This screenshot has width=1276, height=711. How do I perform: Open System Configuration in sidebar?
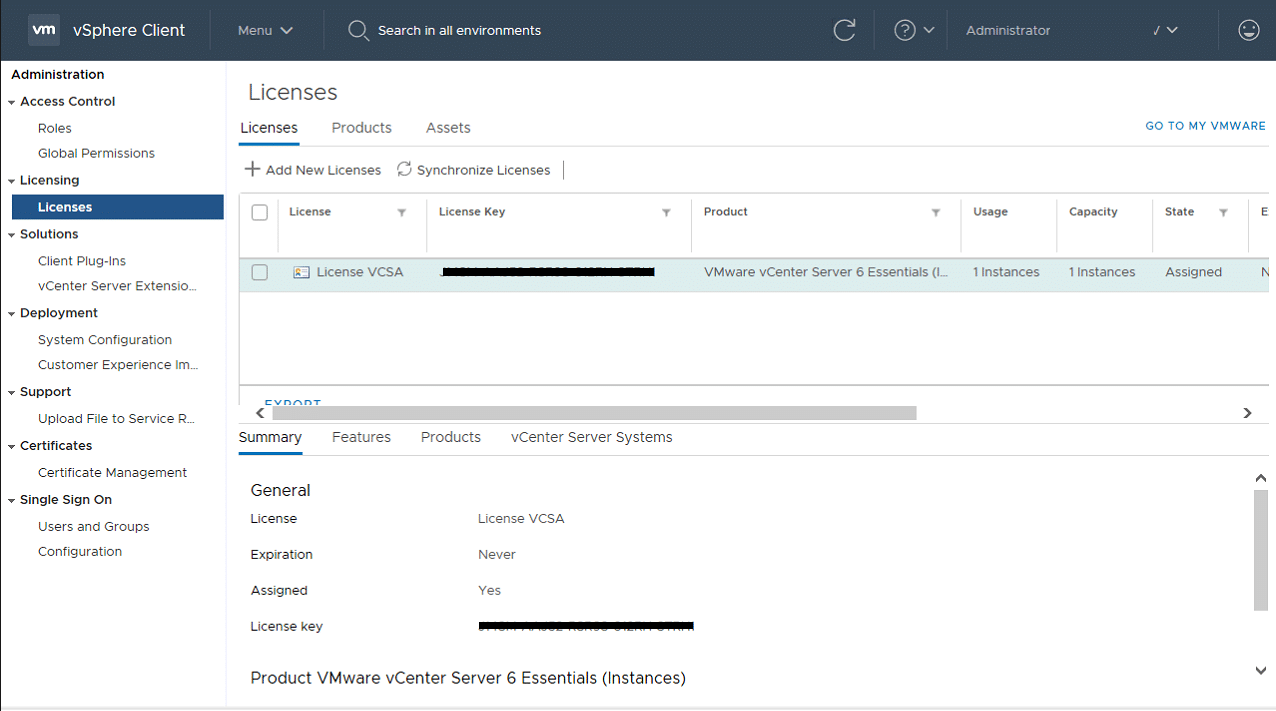[x=105, y=340]
